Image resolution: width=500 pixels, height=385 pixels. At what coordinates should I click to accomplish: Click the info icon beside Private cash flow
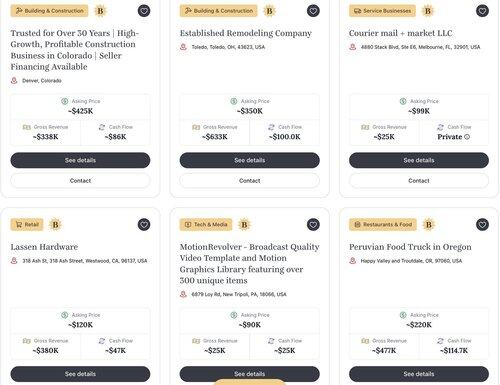467,137
